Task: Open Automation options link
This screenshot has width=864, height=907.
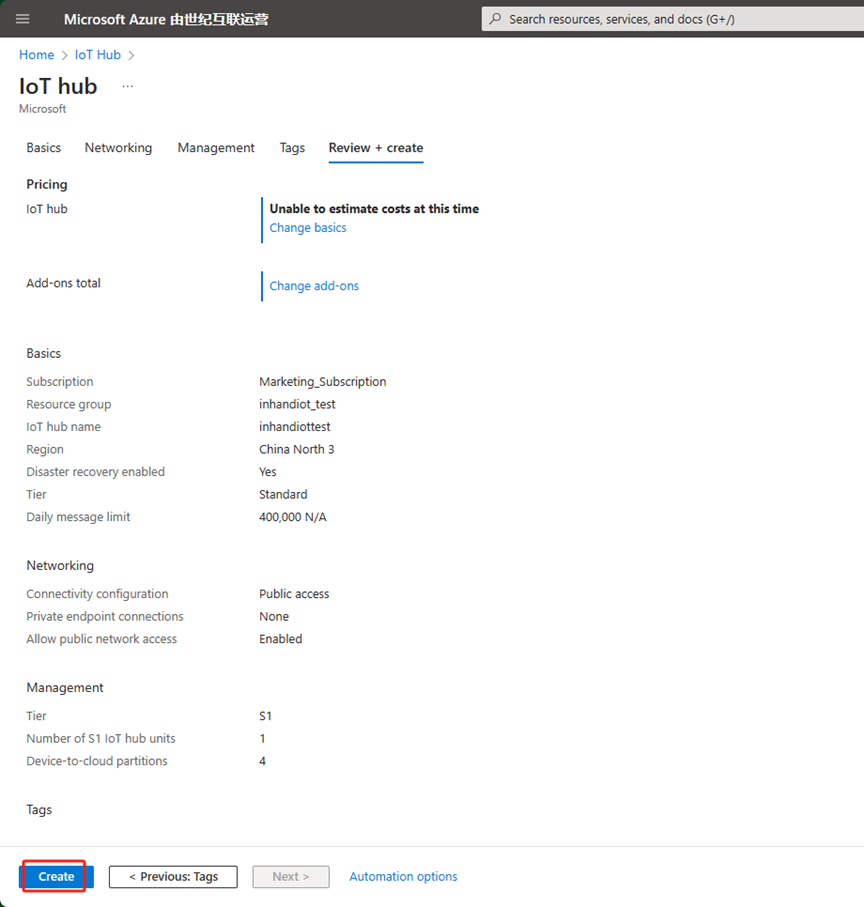Action: point(403,877)
